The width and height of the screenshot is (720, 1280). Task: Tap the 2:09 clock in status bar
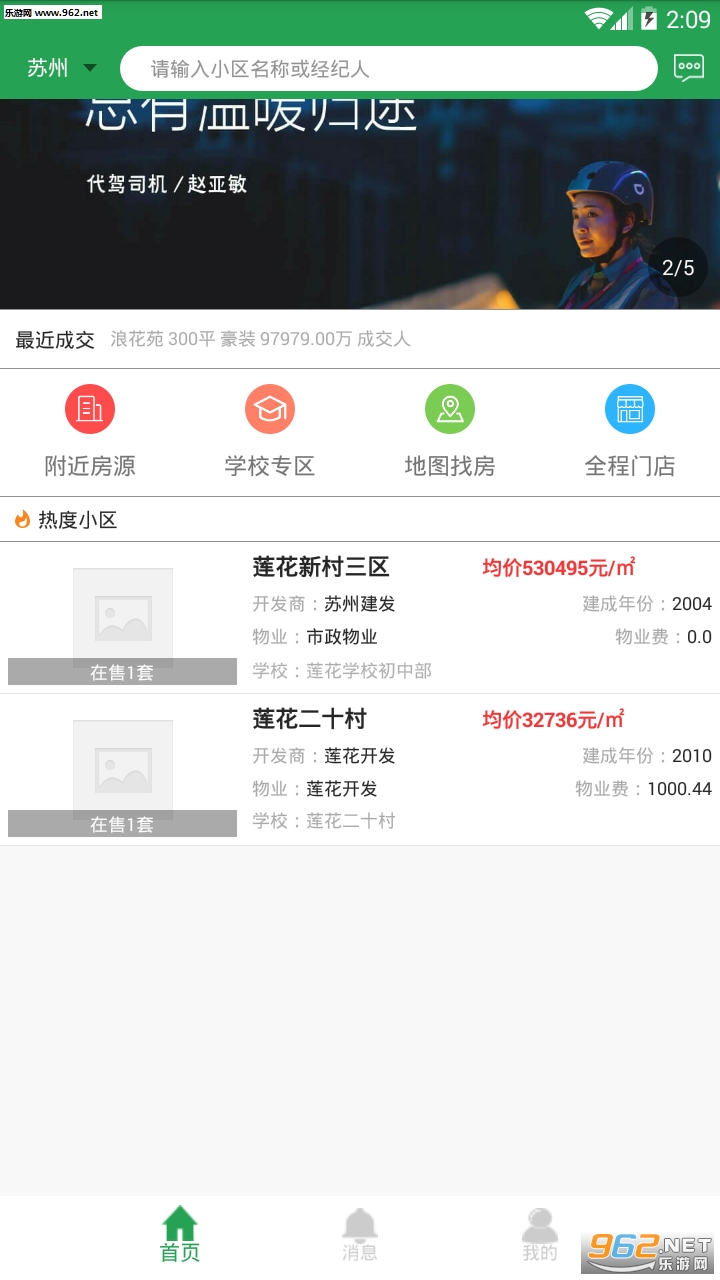(688, 19)
